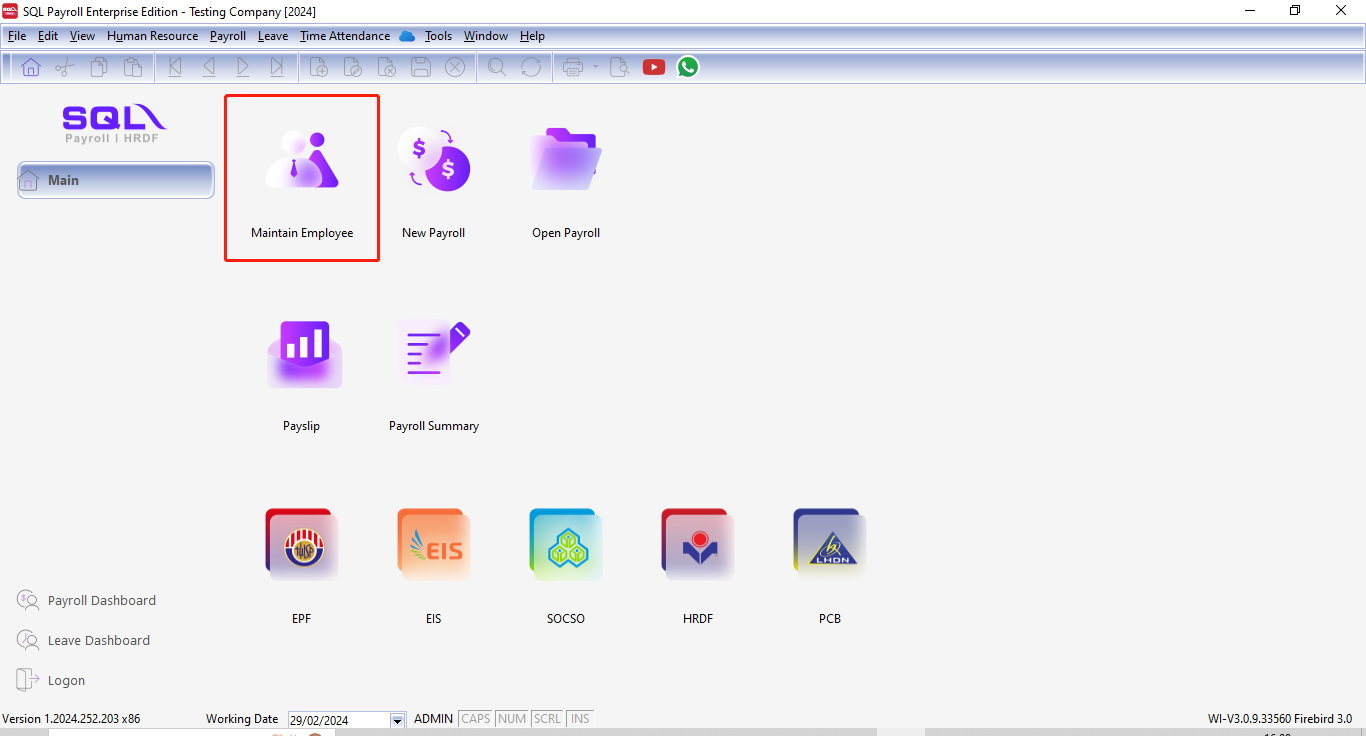Click Logon in the sidebar
The height and width of the screenshot is (736, 1366).
[x=66, y=681]
